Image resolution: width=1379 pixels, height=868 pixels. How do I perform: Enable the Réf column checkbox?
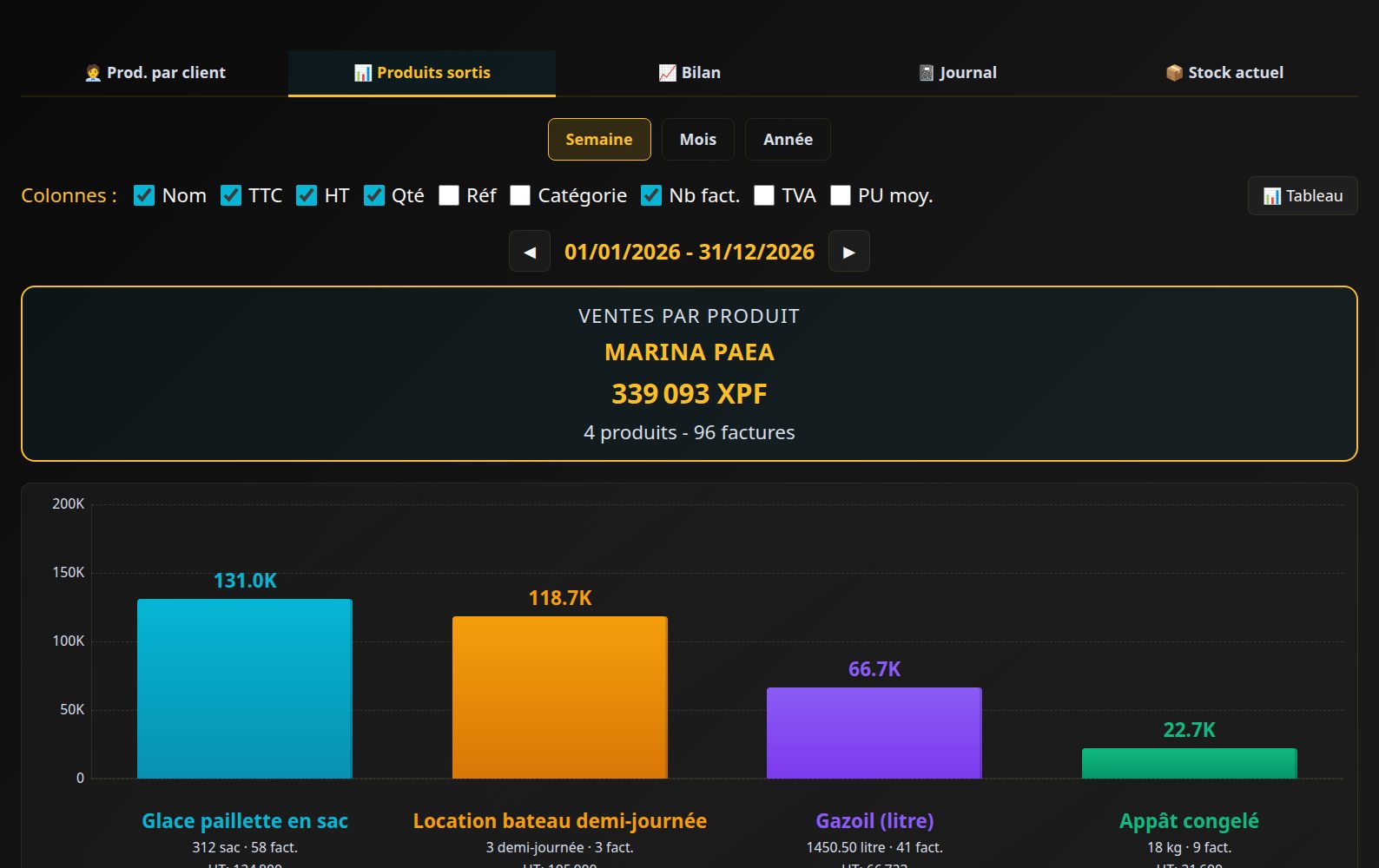(x=449, y=196)
